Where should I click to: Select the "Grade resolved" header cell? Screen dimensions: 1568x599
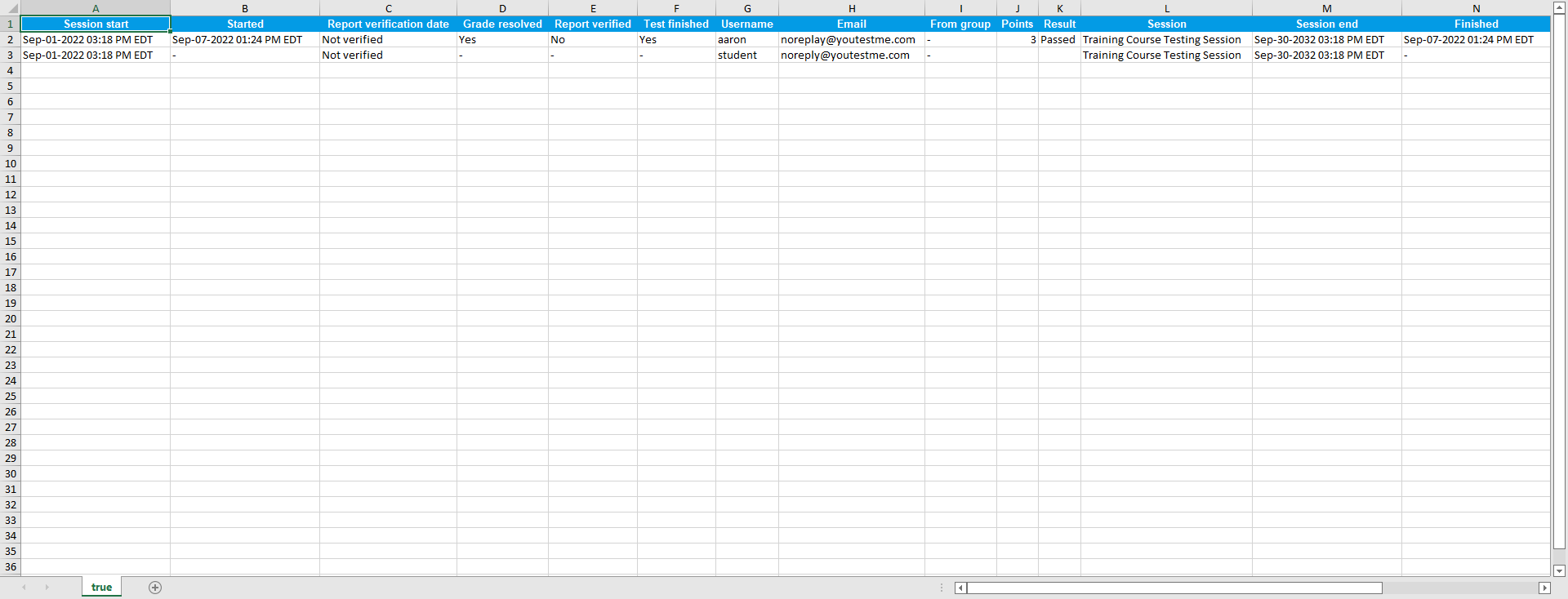click(x=503, y=24)
